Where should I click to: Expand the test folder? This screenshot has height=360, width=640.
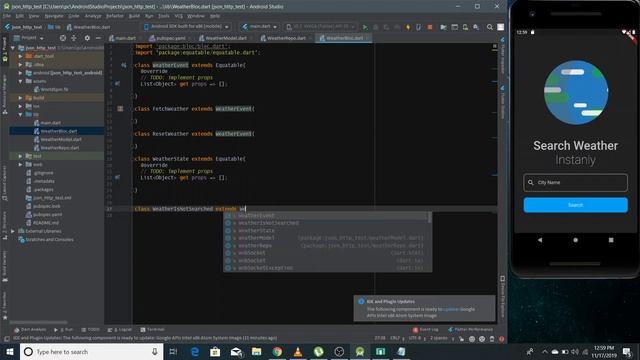click(20, 156)
